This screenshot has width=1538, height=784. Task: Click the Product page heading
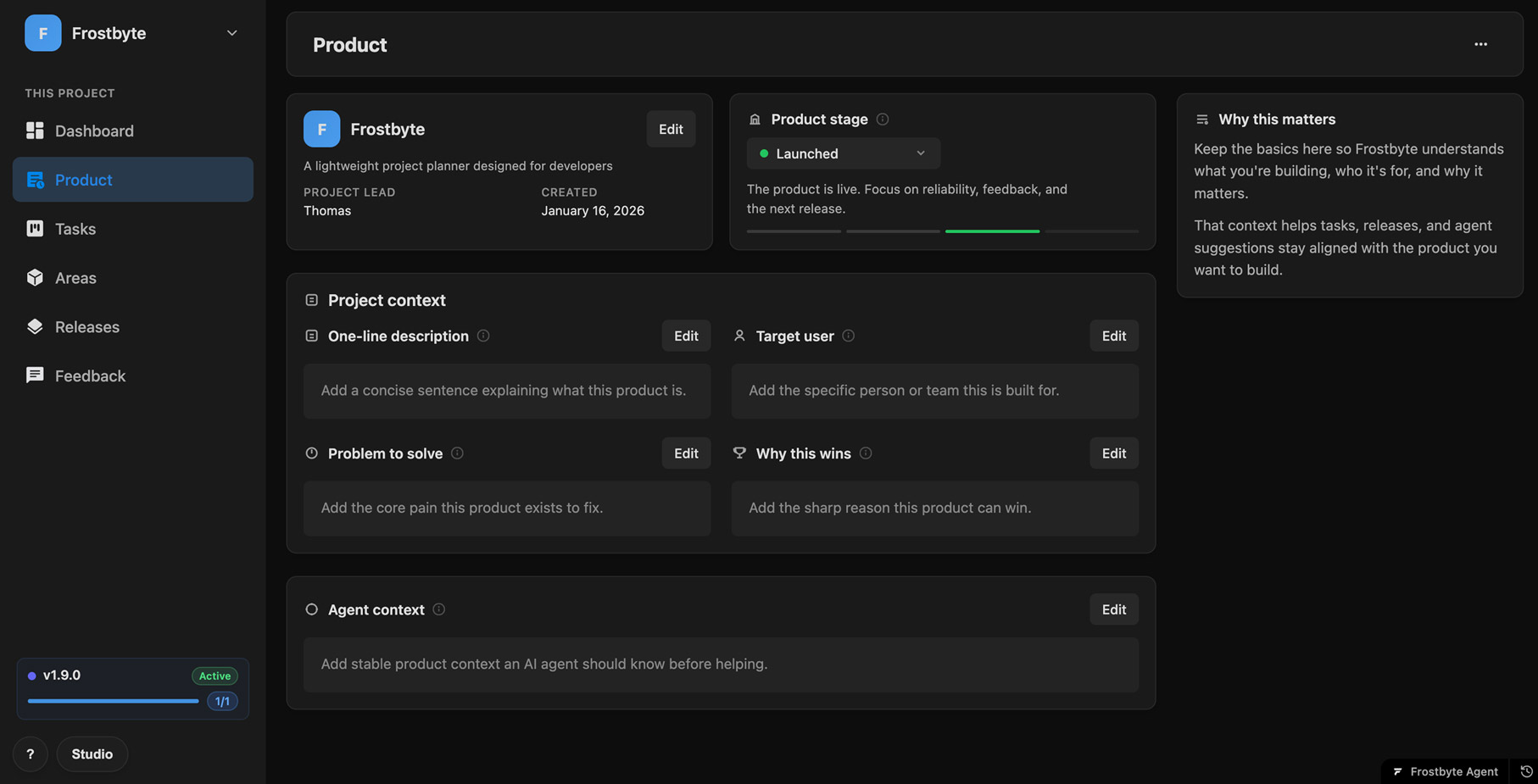click(x=349, y=45)
